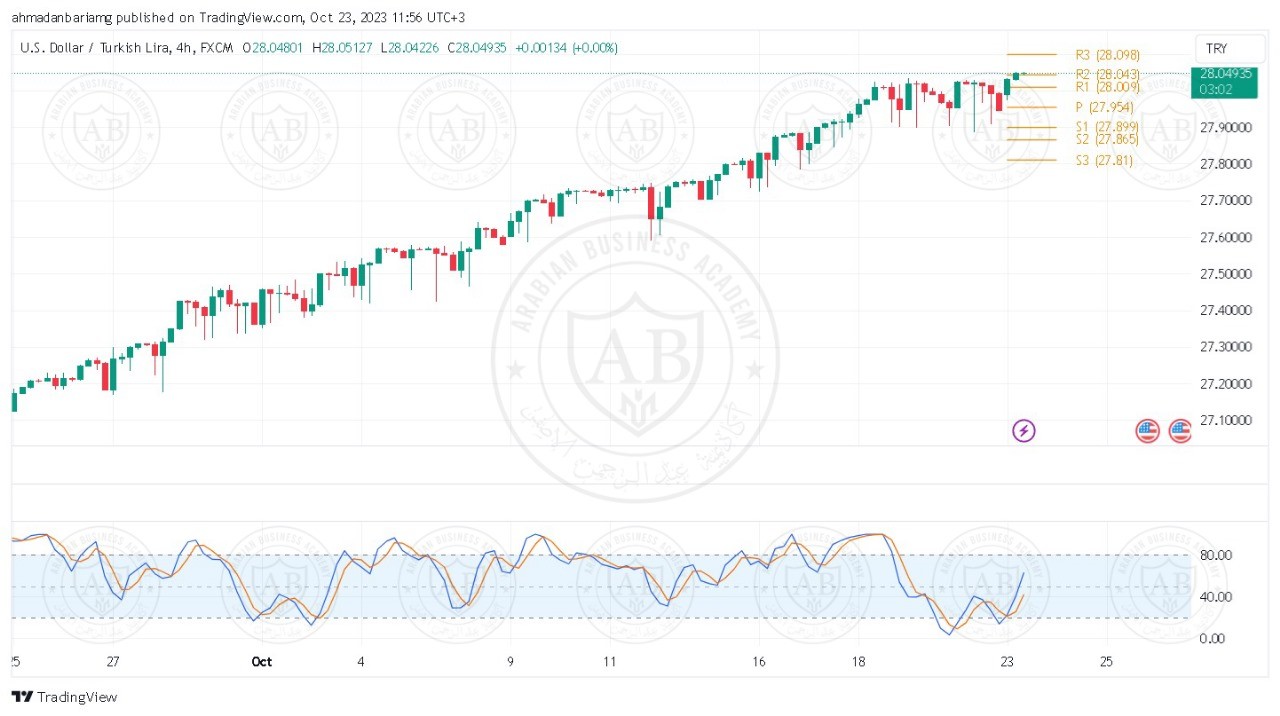Click the 16 date on the time axis
1280x716 pixels.
coord(759,661)
